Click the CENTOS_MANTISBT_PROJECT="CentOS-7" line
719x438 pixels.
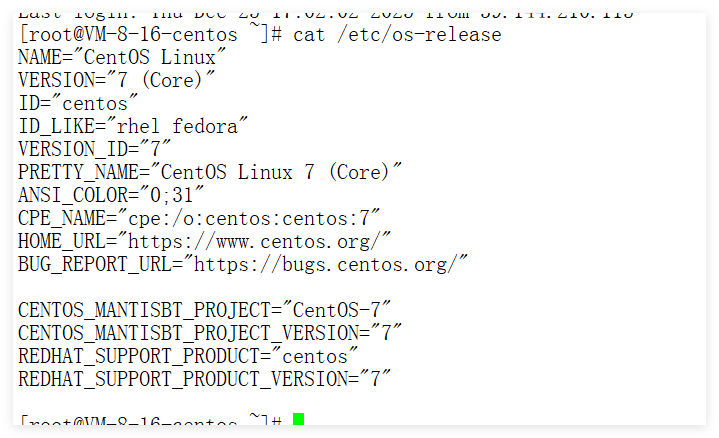click(205, 310)
